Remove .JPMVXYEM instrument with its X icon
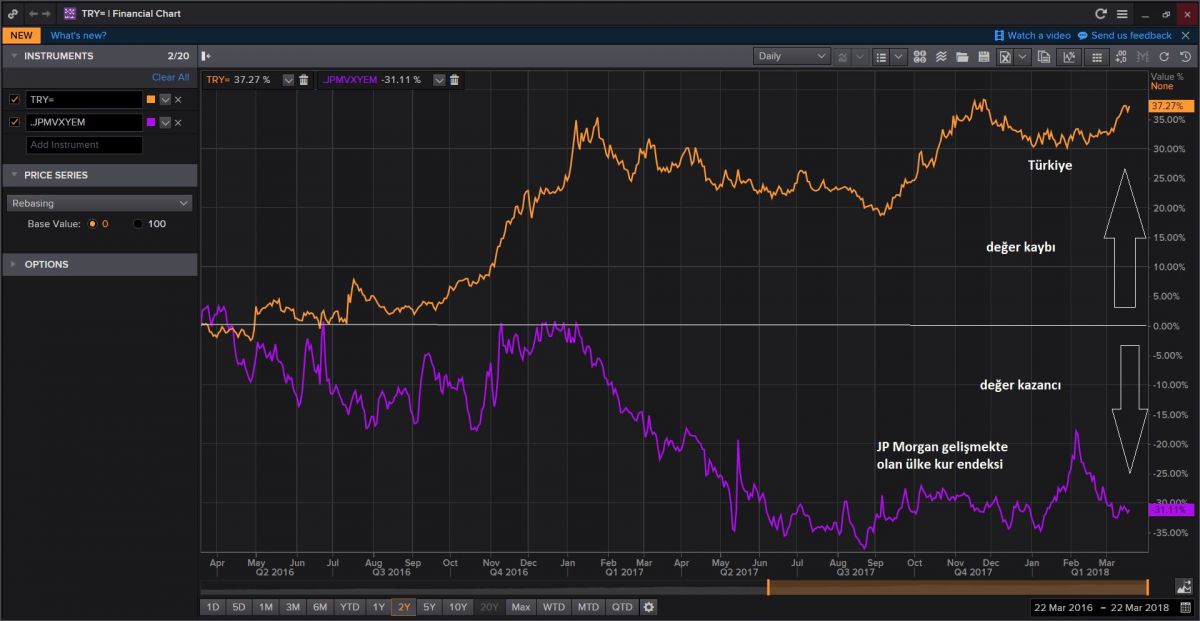Screen dimensions: 1200x621 [178, 122]
